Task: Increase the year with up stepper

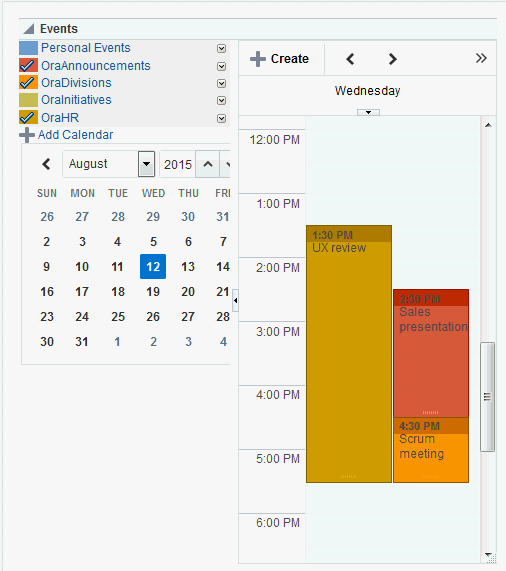Action: (208, 164)
